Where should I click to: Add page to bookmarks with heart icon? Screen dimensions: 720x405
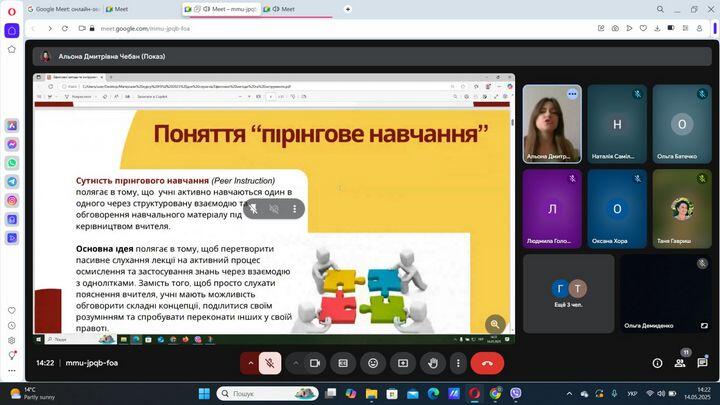(x=643, y=28)
